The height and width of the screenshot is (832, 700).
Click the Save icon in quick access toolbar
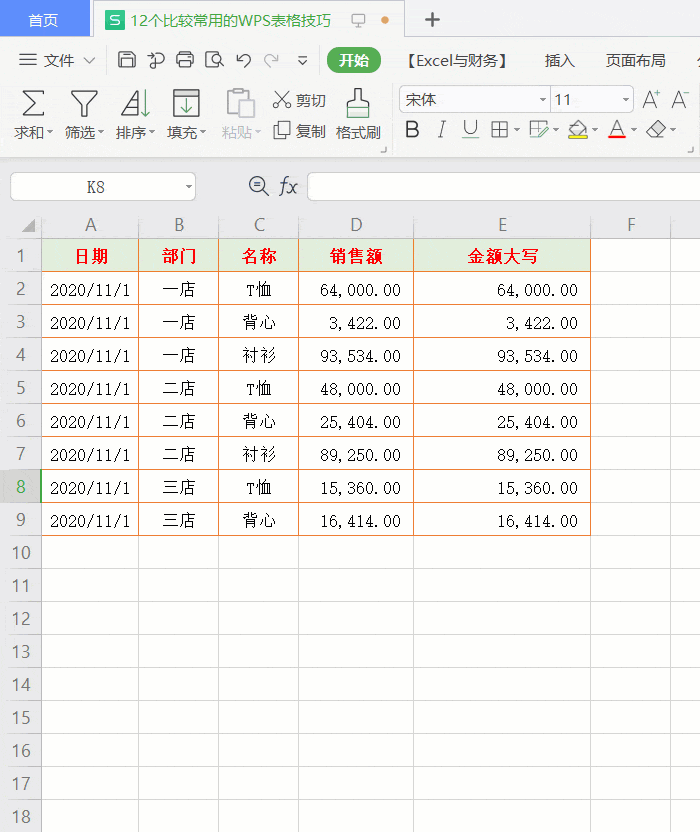point(127,60)
